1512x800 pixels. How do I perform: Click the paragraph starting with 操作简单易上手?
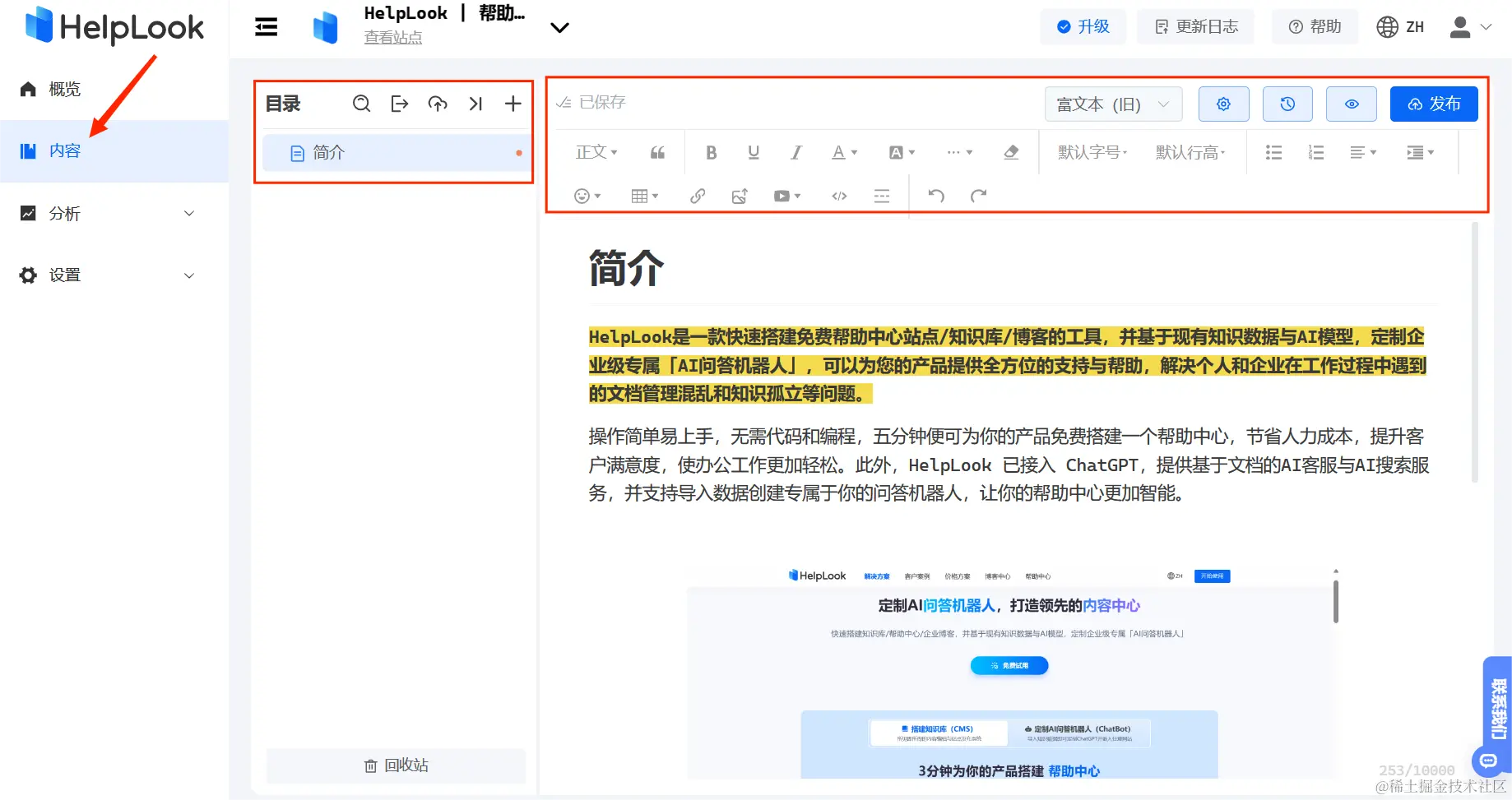coord(1009,465)
